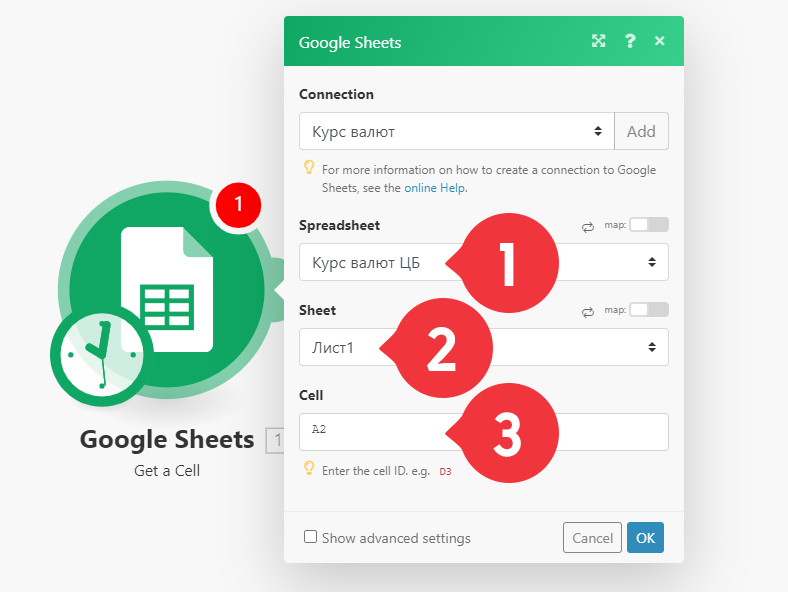Screen dimensions: 788x592
Task: Click the Google Sheets module title
Action: point(167,440)
